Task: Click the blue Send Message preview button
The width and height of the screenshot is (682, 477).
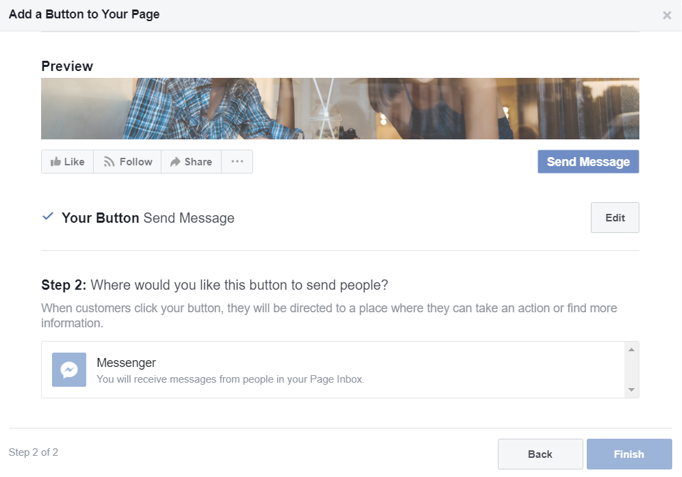Action: pos(588,162)
